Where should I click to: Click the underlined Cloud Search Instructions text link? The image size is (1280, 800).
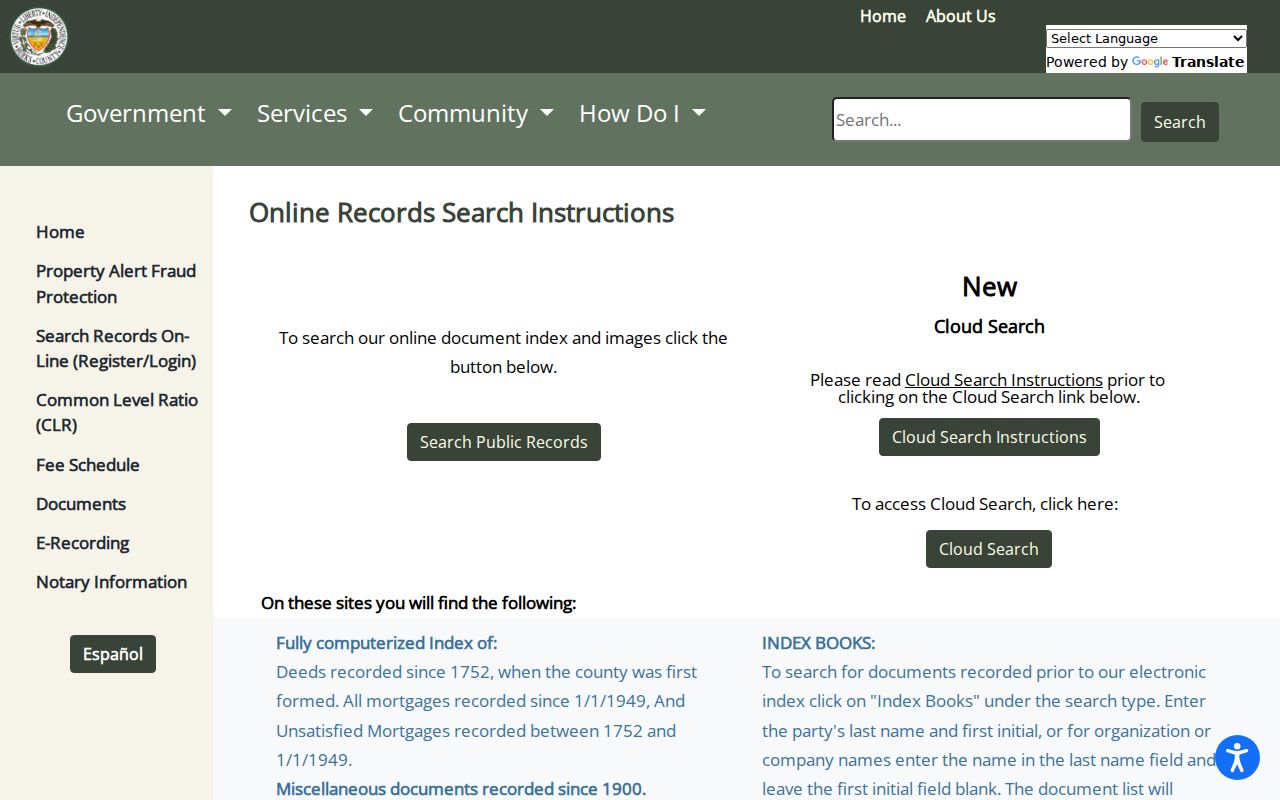coord(1004,380)
